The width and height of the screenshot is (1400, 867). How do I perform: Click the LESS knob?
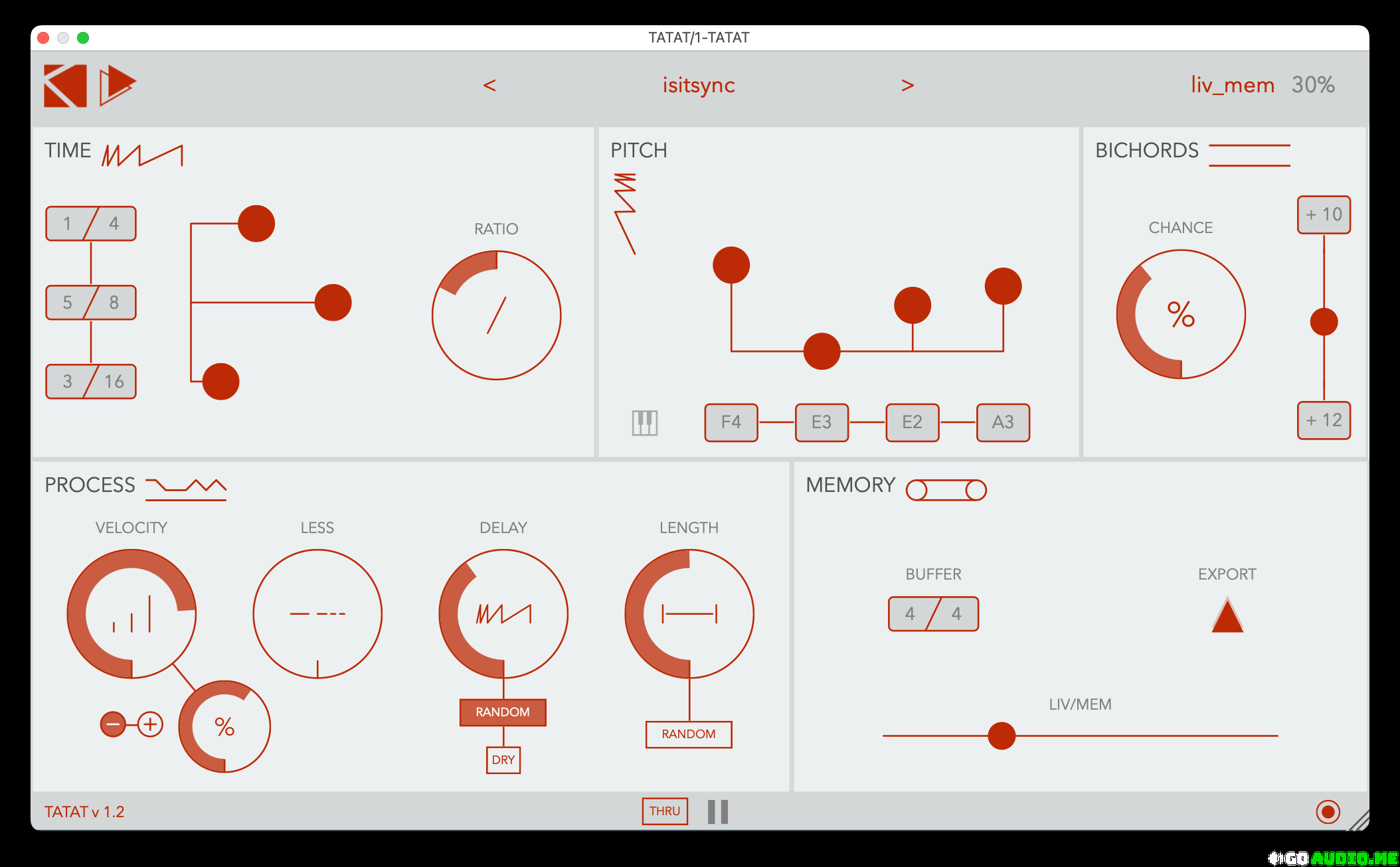pyautogui.click(x=317, y=614)
